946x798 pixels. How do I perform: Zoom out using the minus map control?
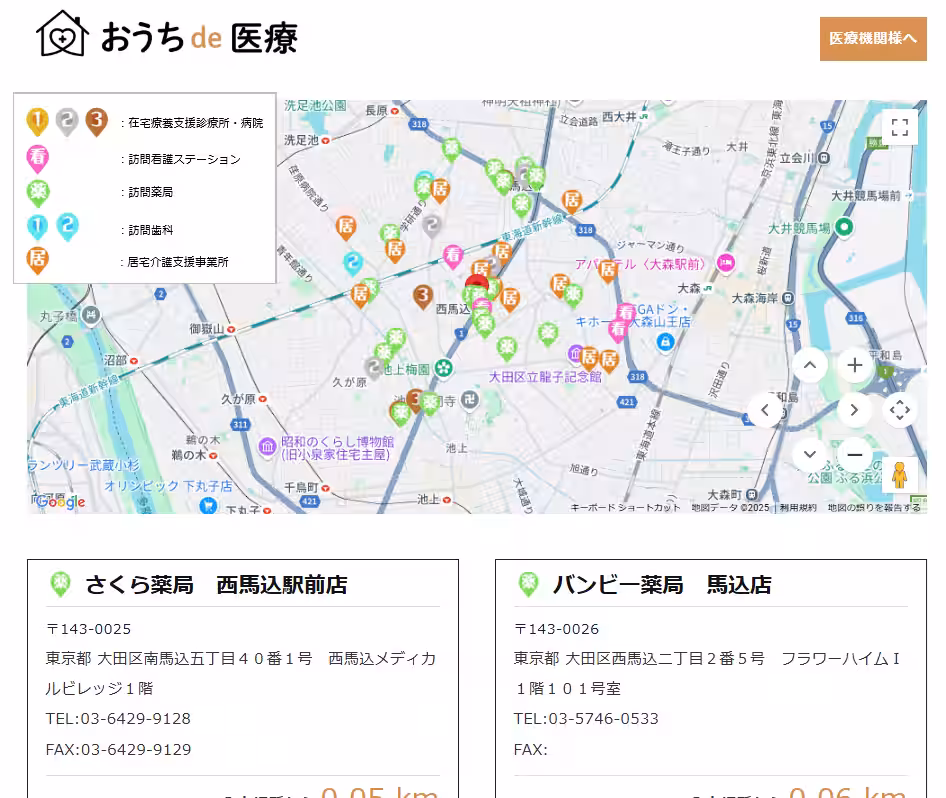click(855, 454)
